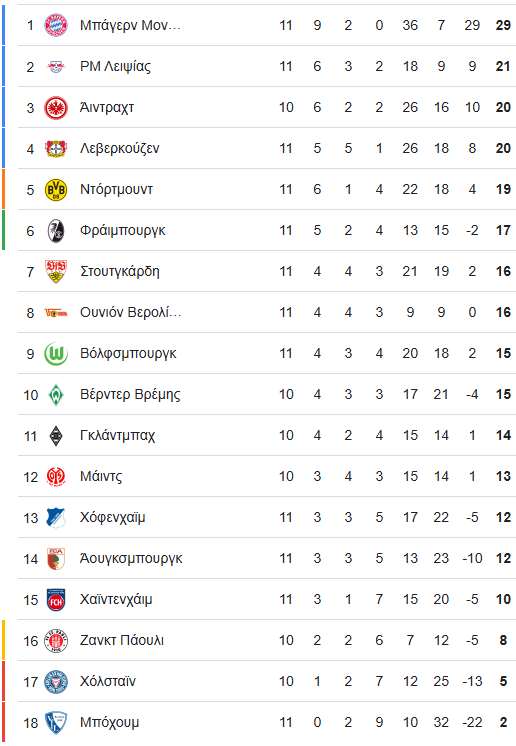
Task: Click the Eintracht Frankfurt eagle logo
Action: 56,108
